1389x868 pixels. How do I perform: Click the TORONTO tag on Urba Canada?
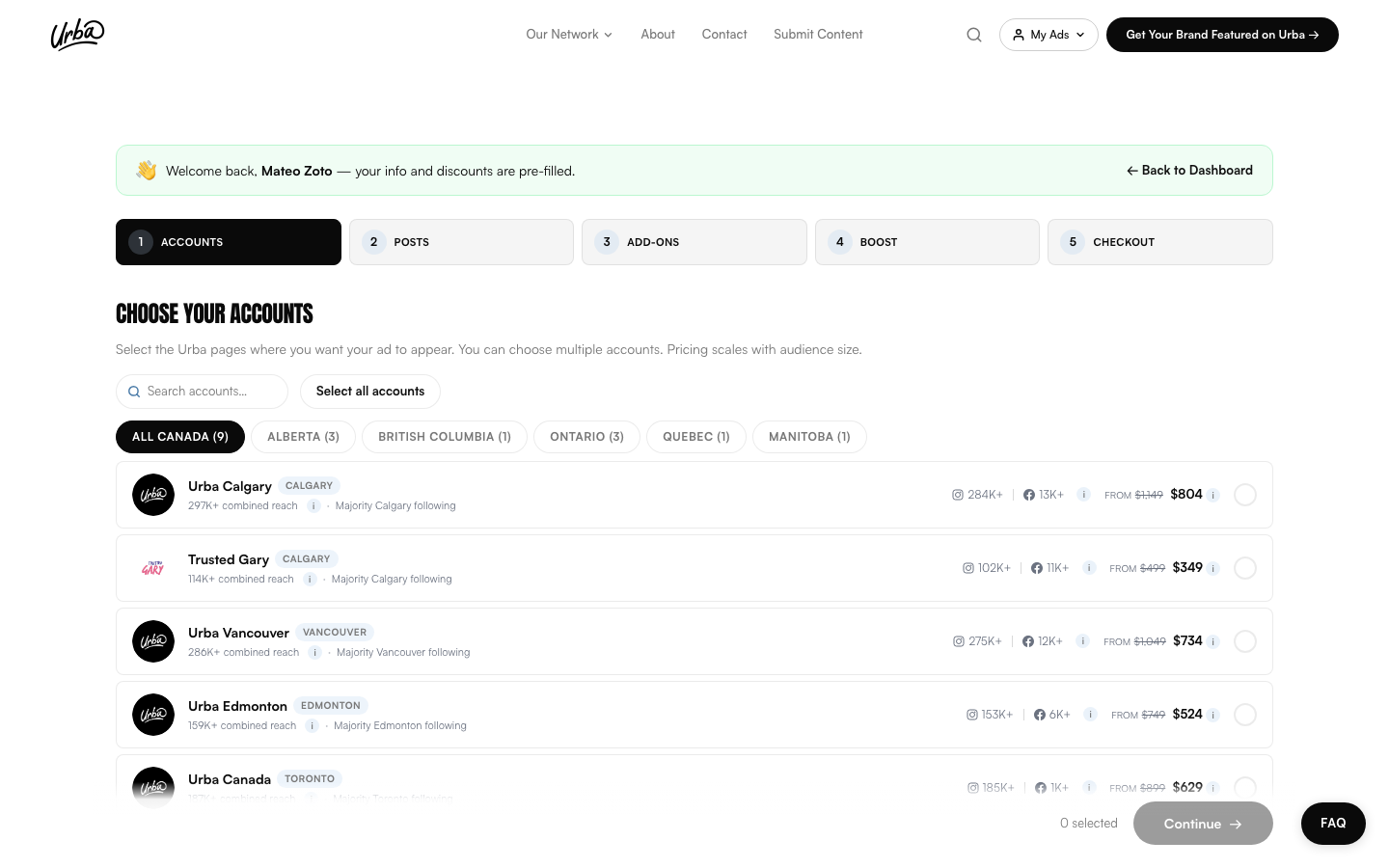310,779
